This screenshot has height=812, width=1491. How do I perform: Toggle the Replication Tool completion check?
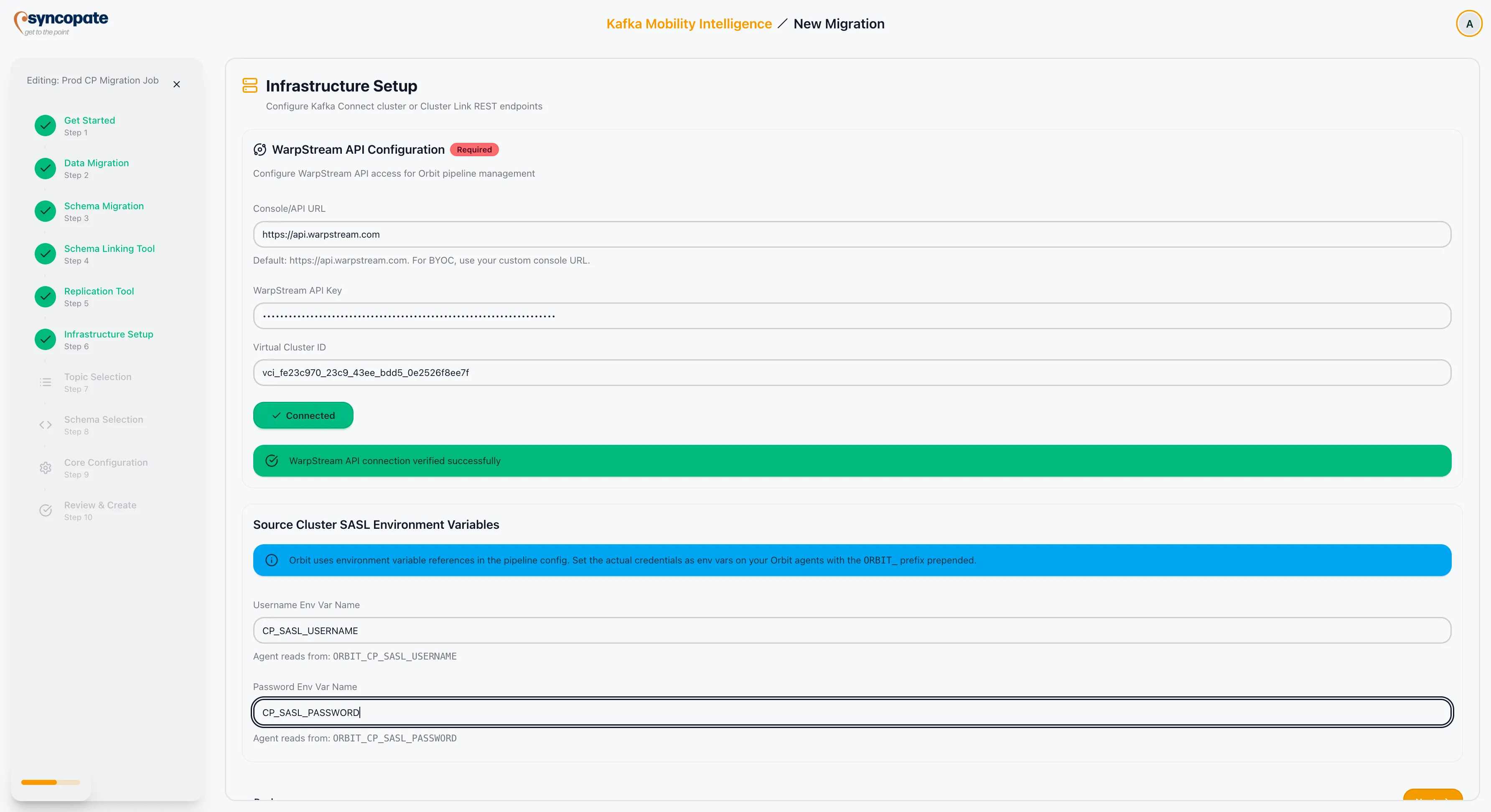45,296
